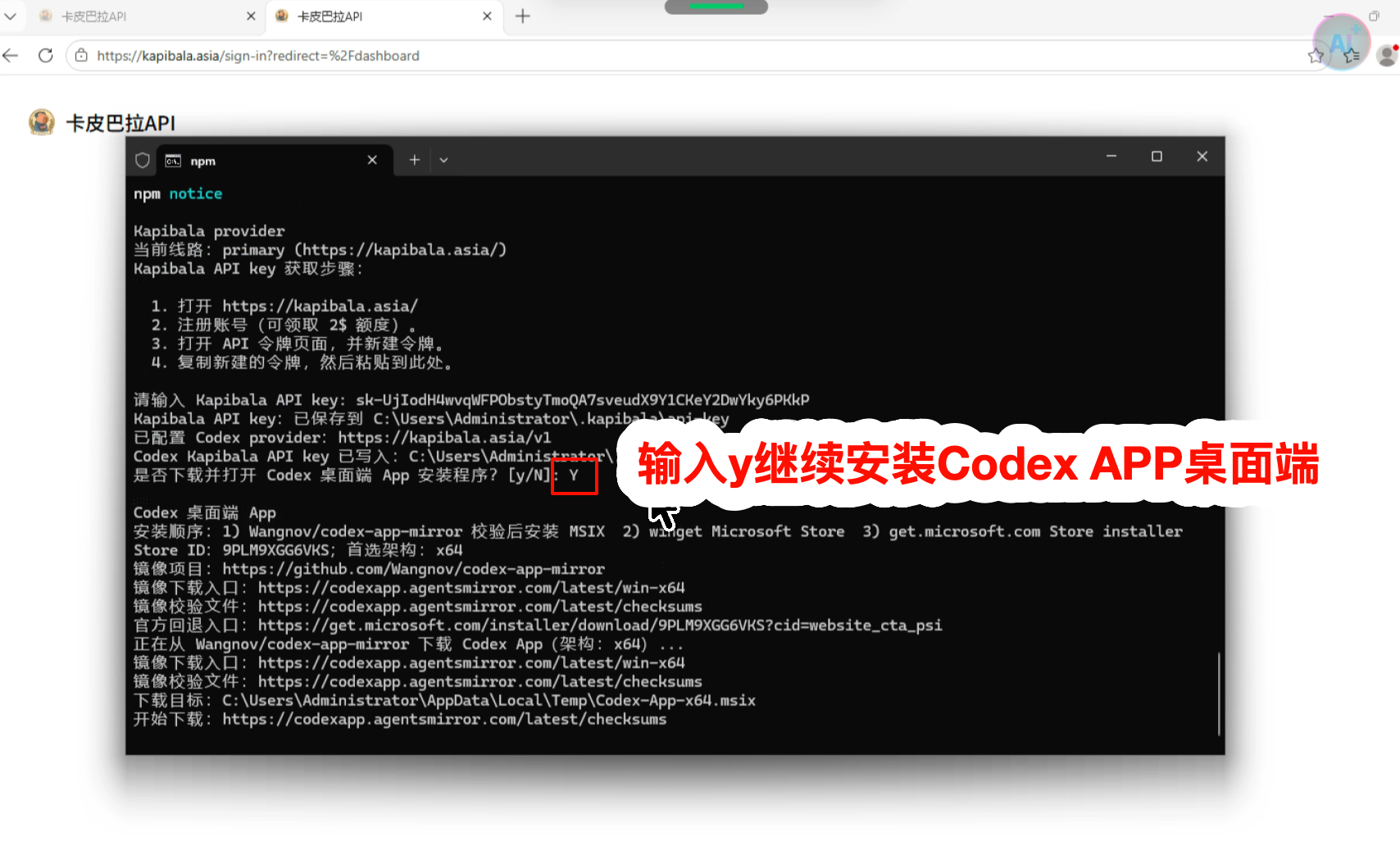Maximize the terminal window
Image resolution: width=1400 pixels, height=851 pixels.
coord(1157,157)
